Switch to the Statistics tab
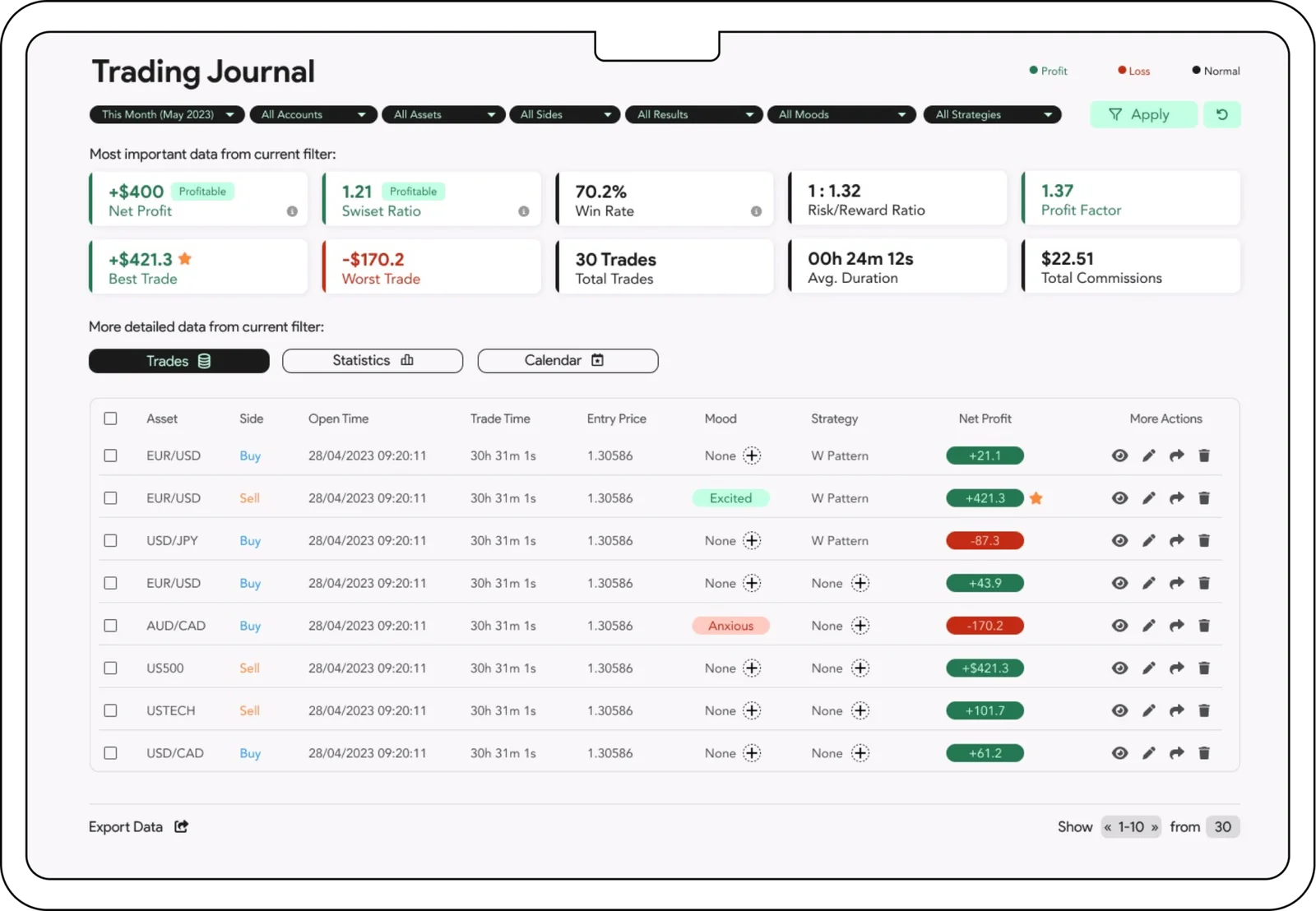Screen dimensions: 1316x911 tap(372, 361)
